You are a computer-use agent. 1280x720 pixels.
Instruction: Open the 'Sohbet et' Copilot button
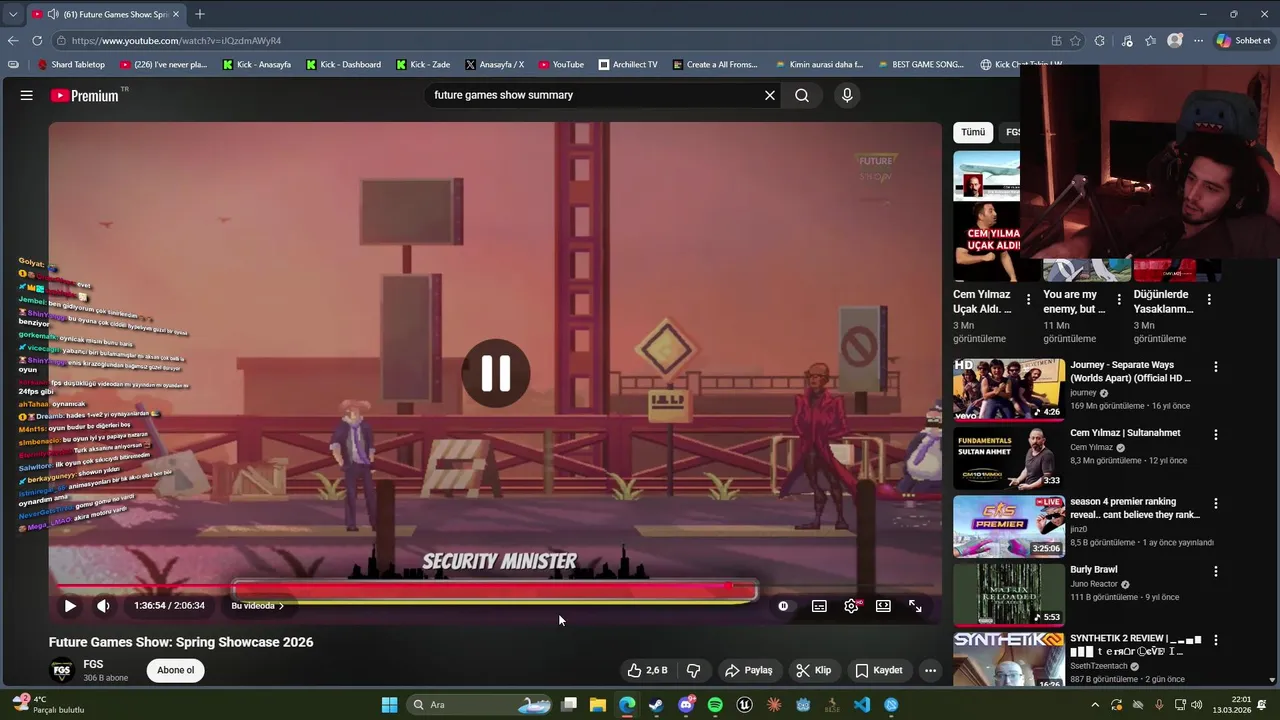pyautogui.click(x=1243, y=41)
